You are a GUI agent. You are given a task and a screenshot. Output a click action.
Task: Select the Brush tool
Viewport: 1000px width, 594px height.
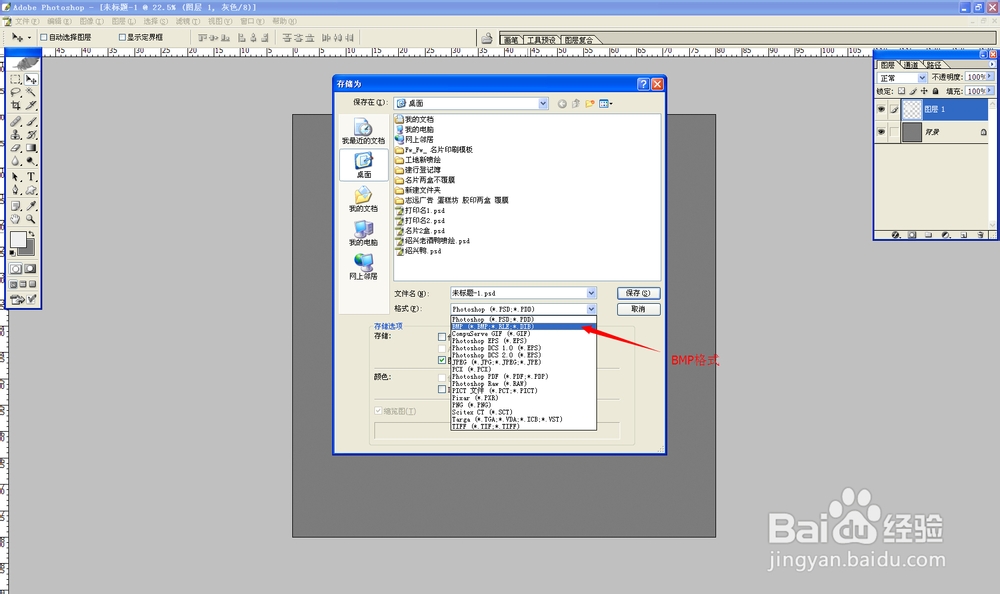[31, 121]
